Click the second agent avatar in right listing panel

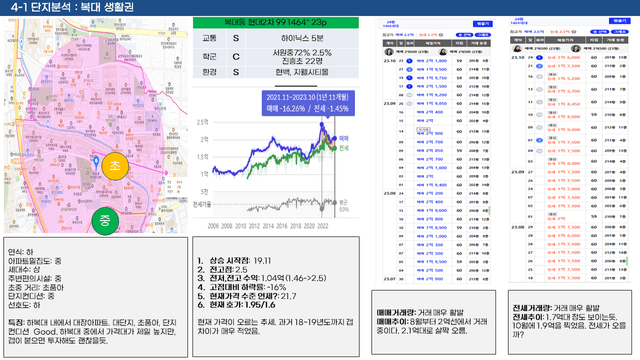(576, 49)
